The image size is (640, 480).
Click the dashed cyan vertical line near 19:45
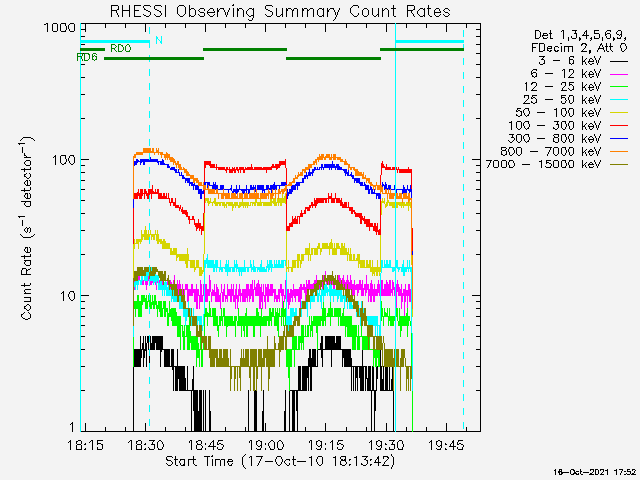(464, 227)
